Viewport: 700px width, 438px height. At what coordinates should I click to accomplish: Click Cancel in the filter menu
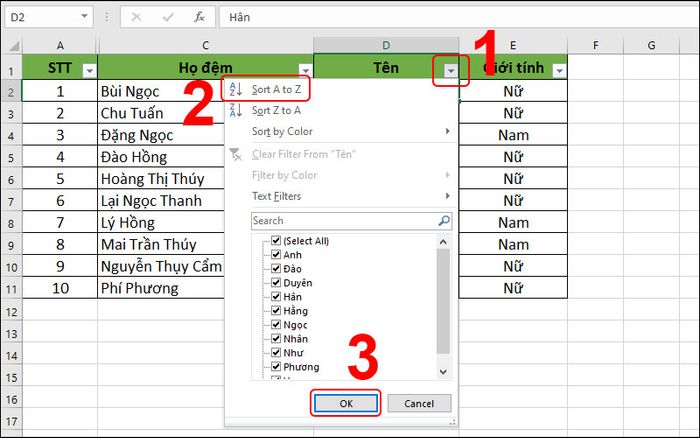[419, 404]
